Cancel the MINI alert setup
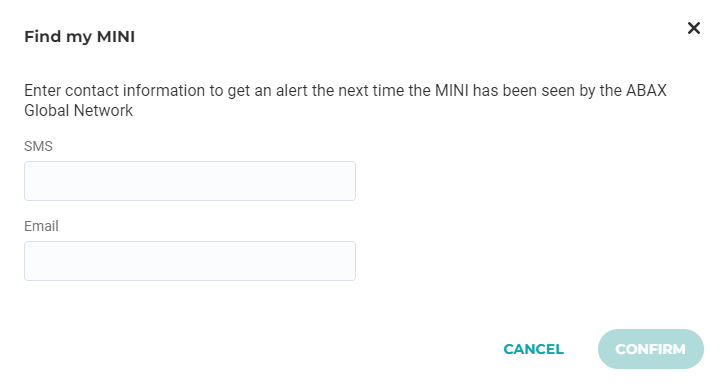The height and width of the screenshot is (388, 727). click(534, 349)
